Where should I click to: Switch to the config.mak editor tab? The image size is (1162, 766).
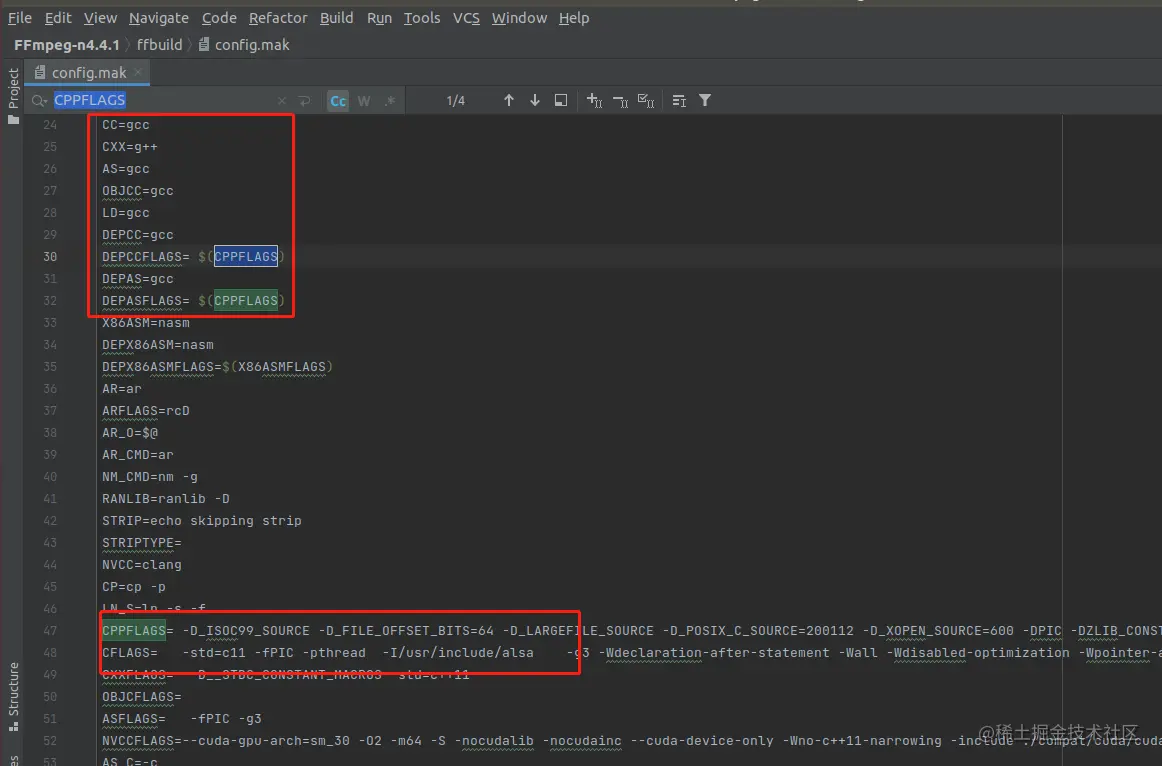click(x=88, y=72)
